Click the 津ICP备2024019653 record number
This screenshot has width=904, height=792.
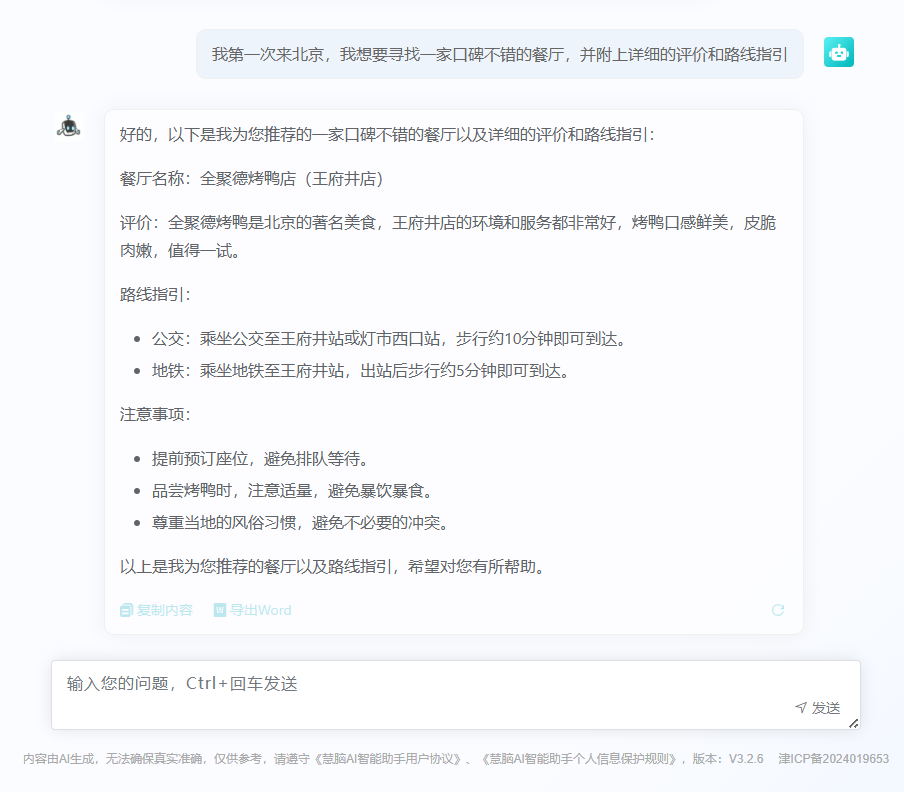[833, 759]
